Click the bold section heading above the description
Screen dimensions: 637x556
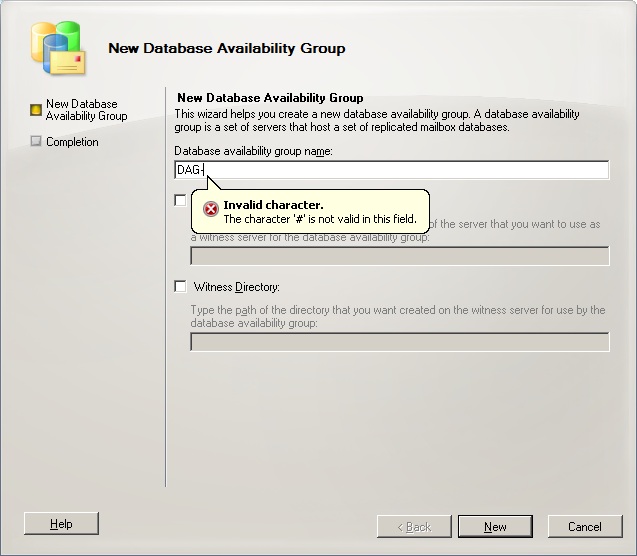pyautogui.click(x=269, y=98)
